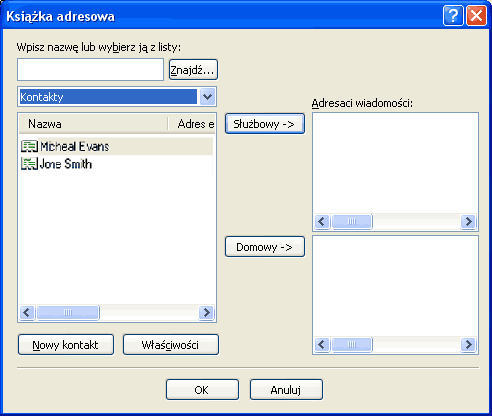
Task: Click the Jone Smith contact card icon
Action: (x=29, y=164)
